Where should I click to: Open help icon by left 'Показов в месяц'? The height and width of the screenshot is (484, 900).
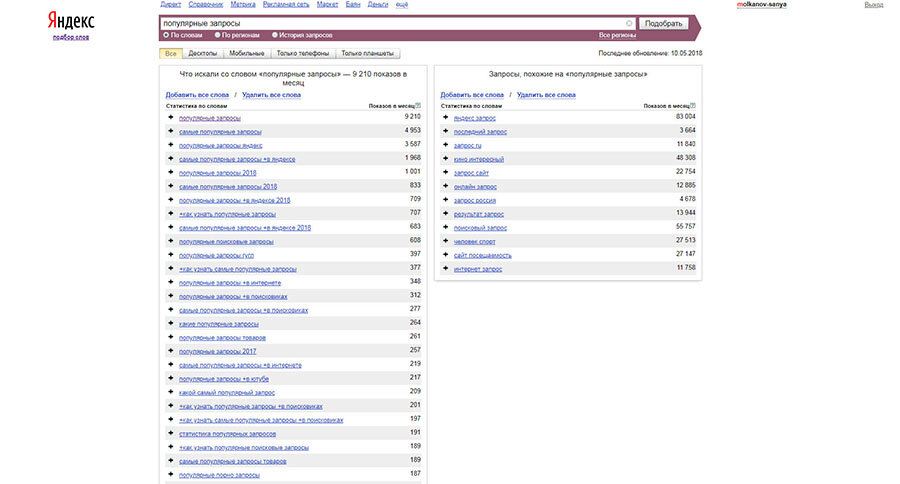[x=418, y=106]
